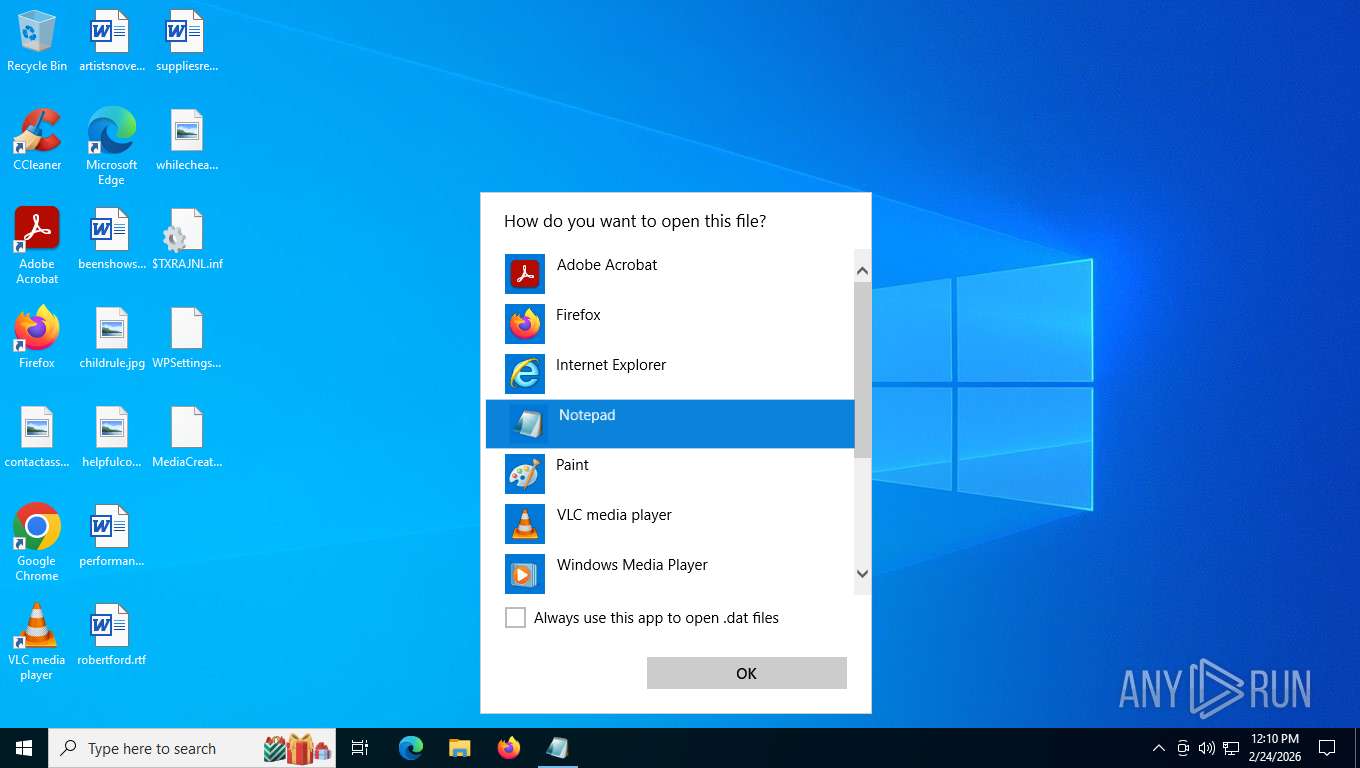
Task: Choose Paint from the app list
Action: (x=670, y=473)
